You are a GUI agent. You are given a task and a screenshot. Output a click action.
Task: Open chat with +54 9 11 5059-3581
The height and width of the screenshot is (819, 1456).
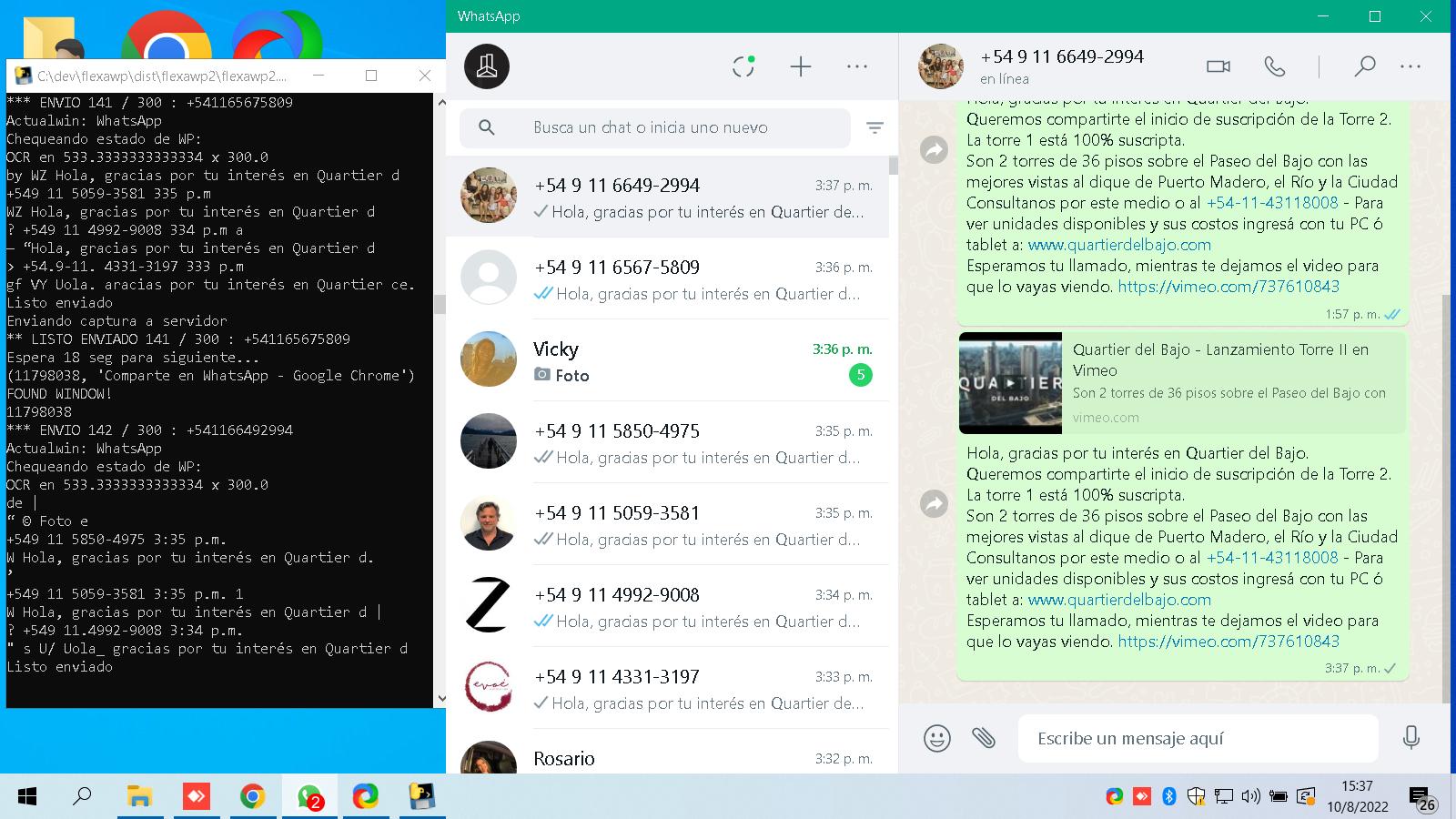coord(667,524)
